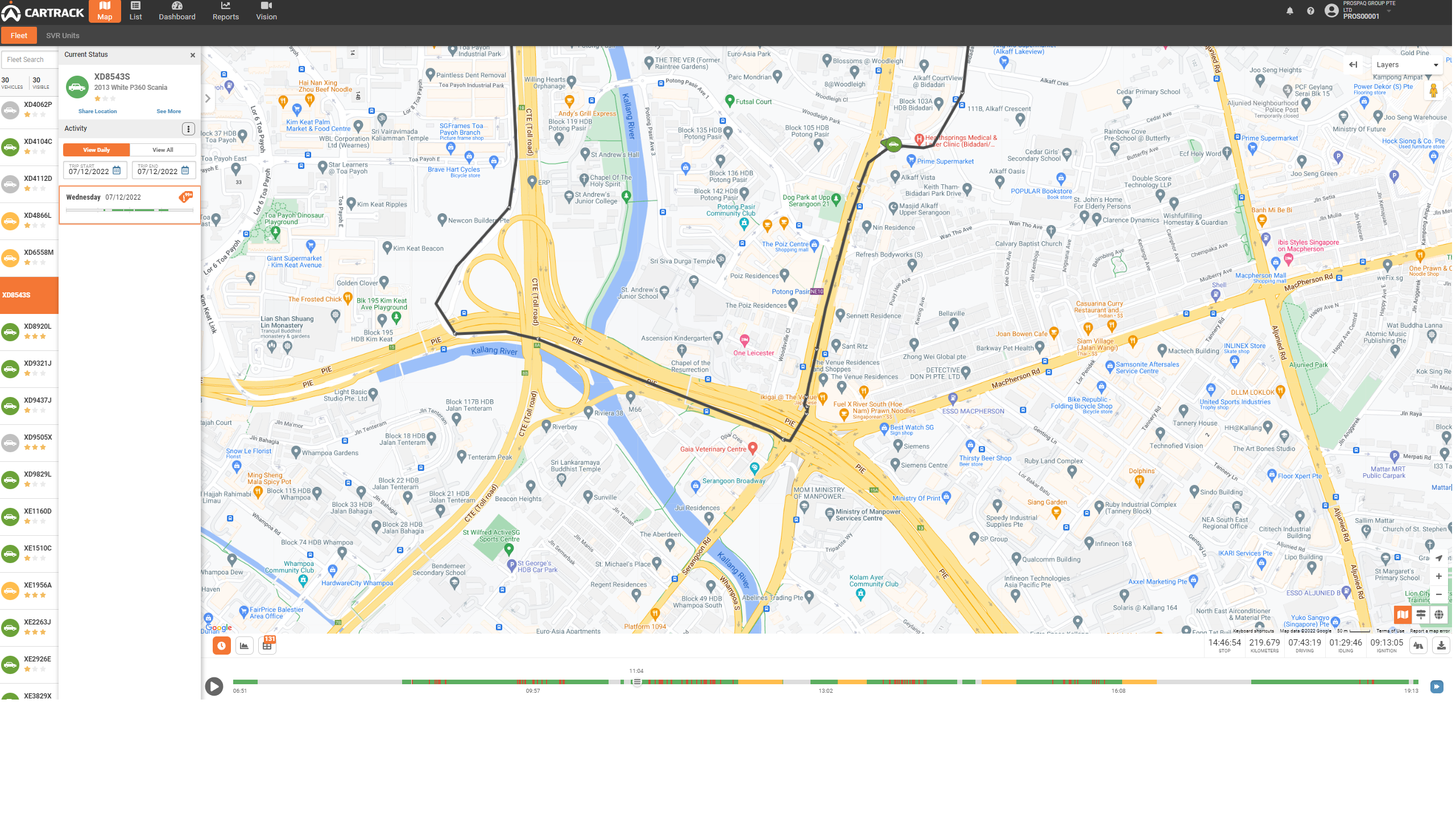The image size is (1456, 819).
Task: Expand the side panel chevron arrow
Action: coord(208,98)
